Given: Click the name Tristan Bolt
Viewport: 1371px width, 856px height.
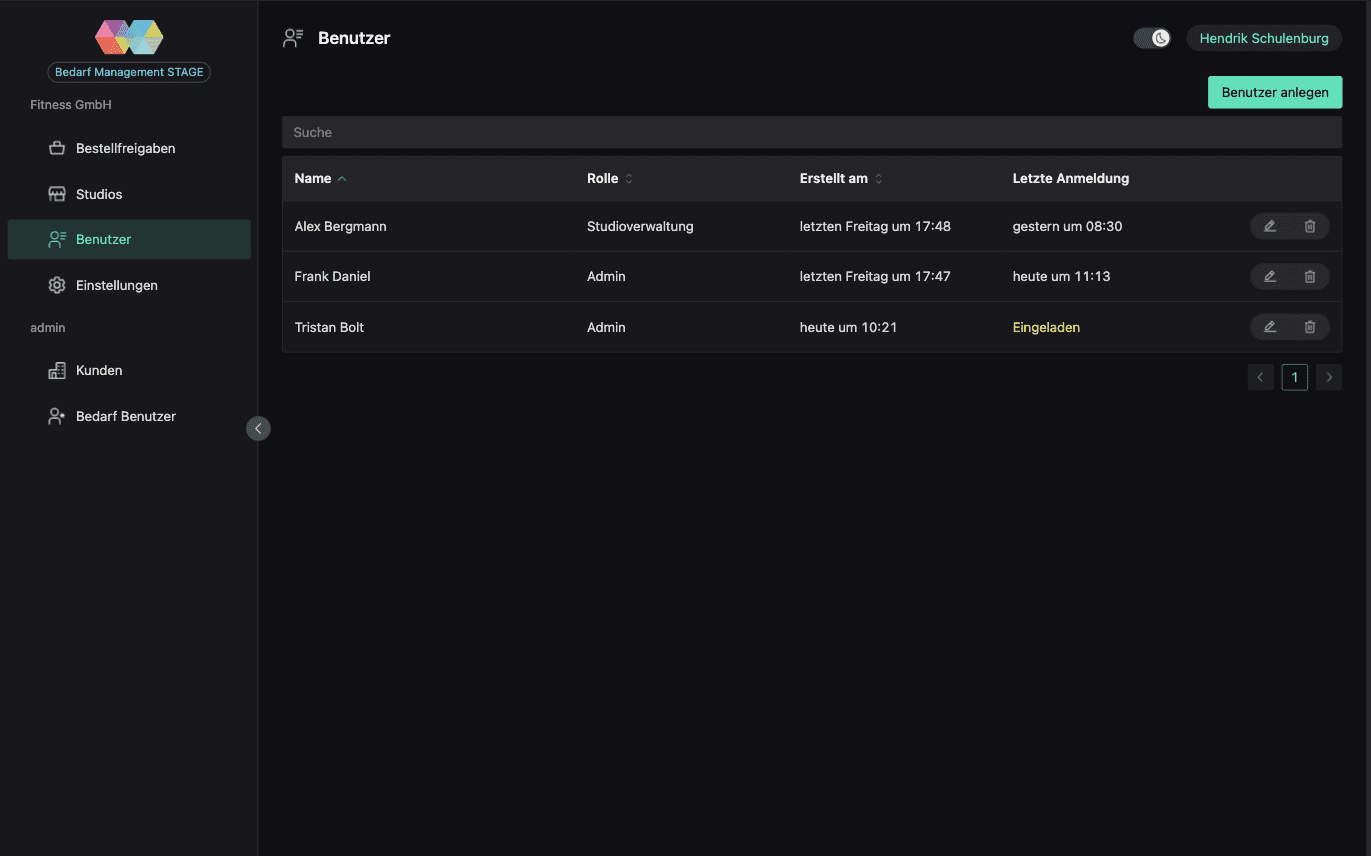Looking at the screenshot, I should tap(329, 327).
